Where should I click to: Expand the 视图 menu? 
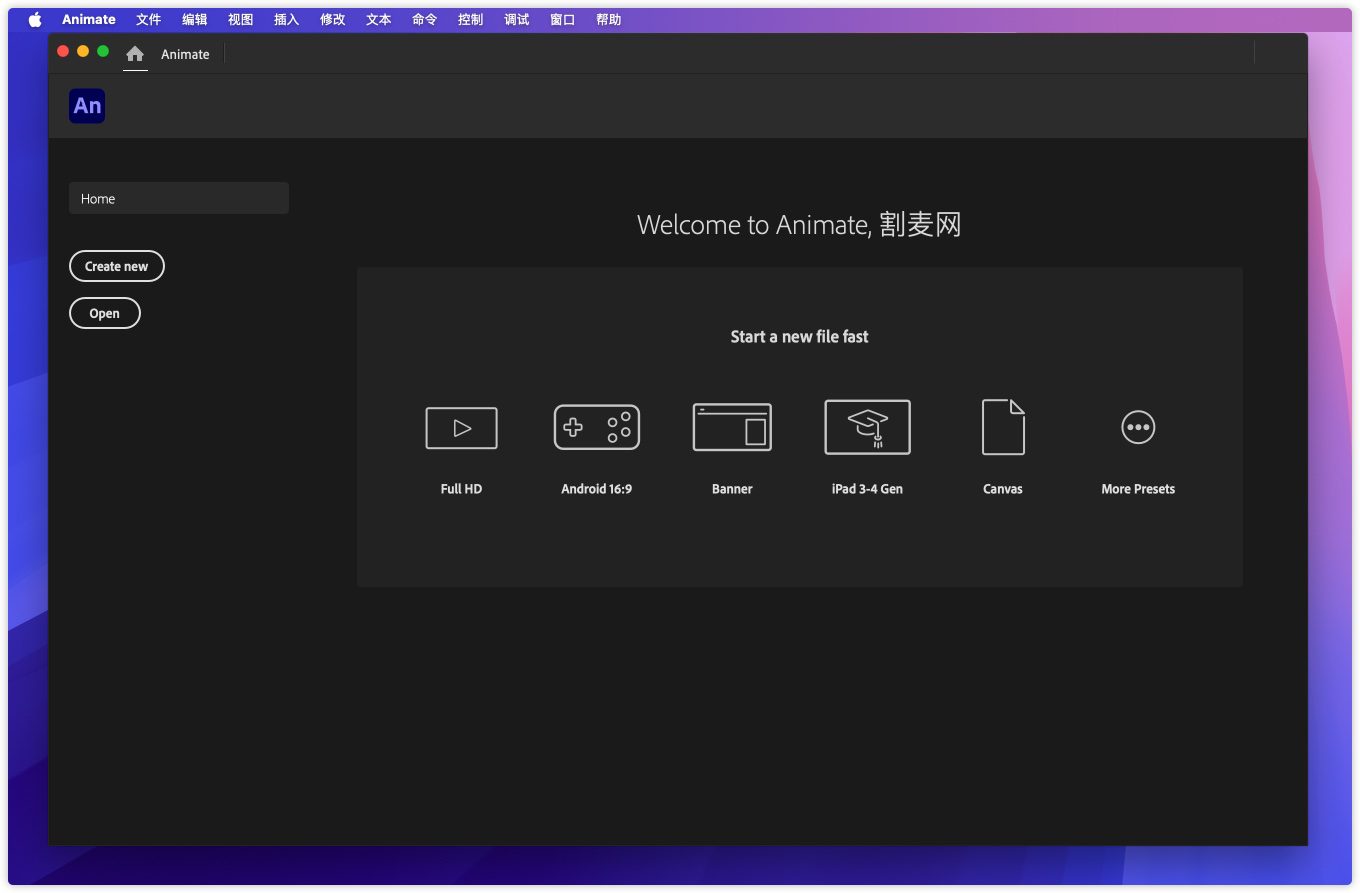coord(241,19)
